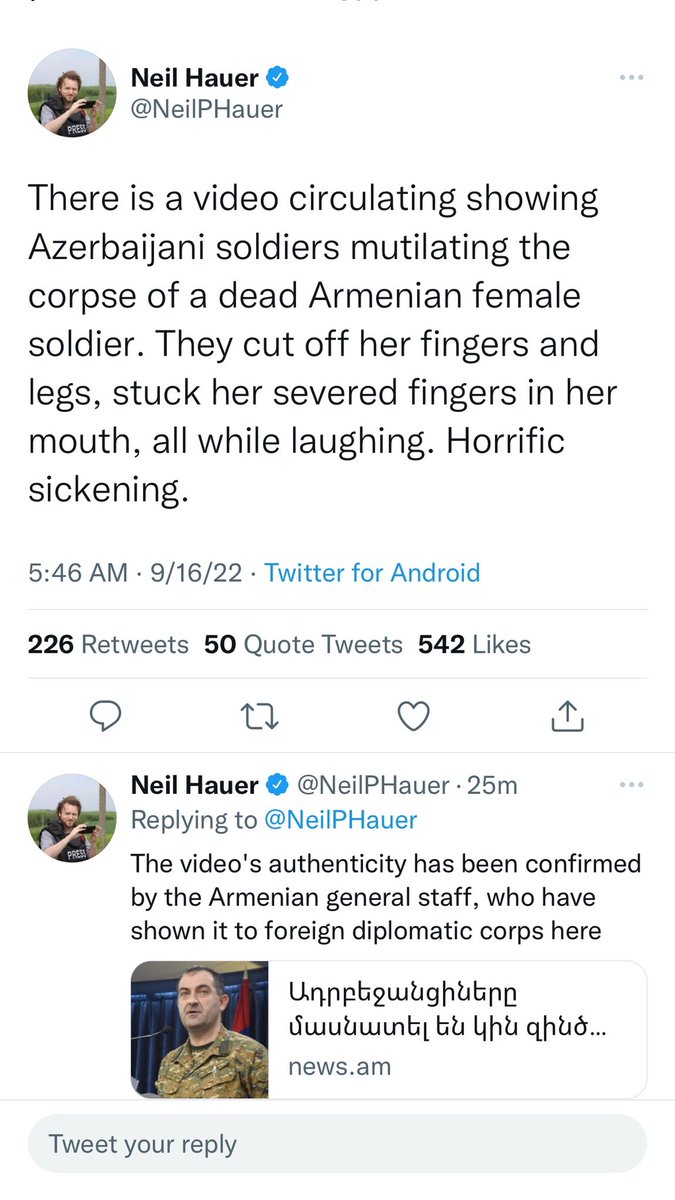Open the share icon under the tweet
This screenshot has width=675, height=1200.
coord(567,714)
